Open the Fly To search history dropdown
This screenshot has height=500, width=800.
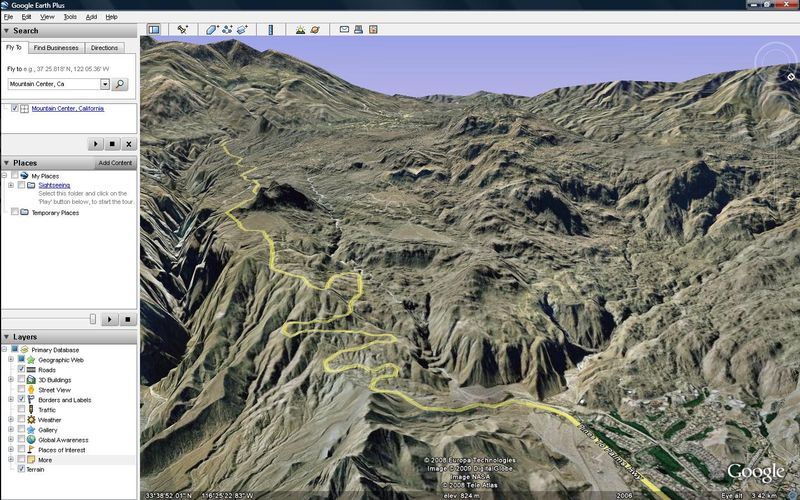(105, 84)
